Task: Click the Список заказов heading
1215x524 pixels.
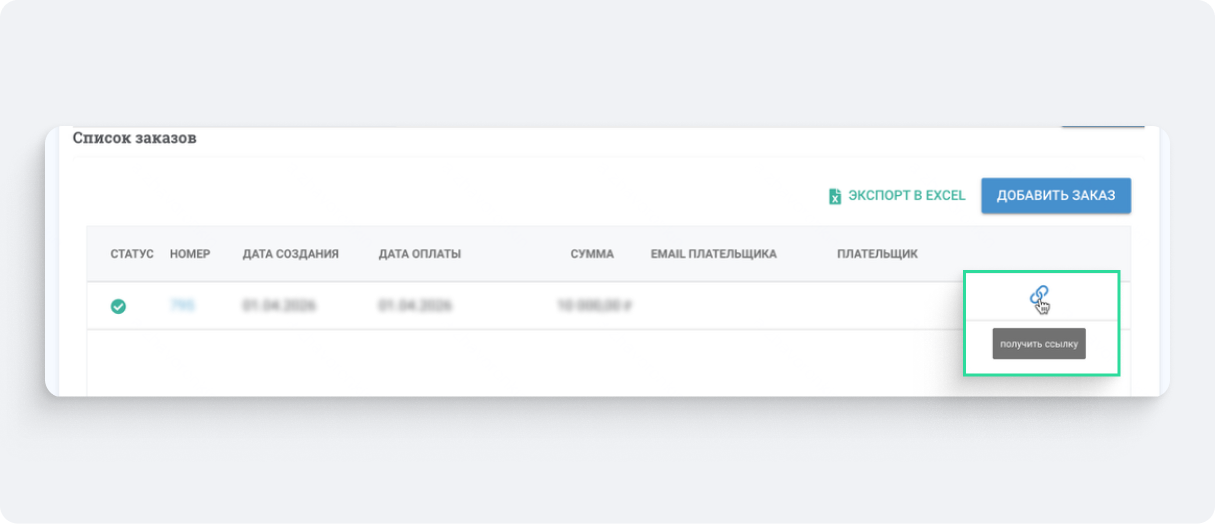Action: pos(134,138)
